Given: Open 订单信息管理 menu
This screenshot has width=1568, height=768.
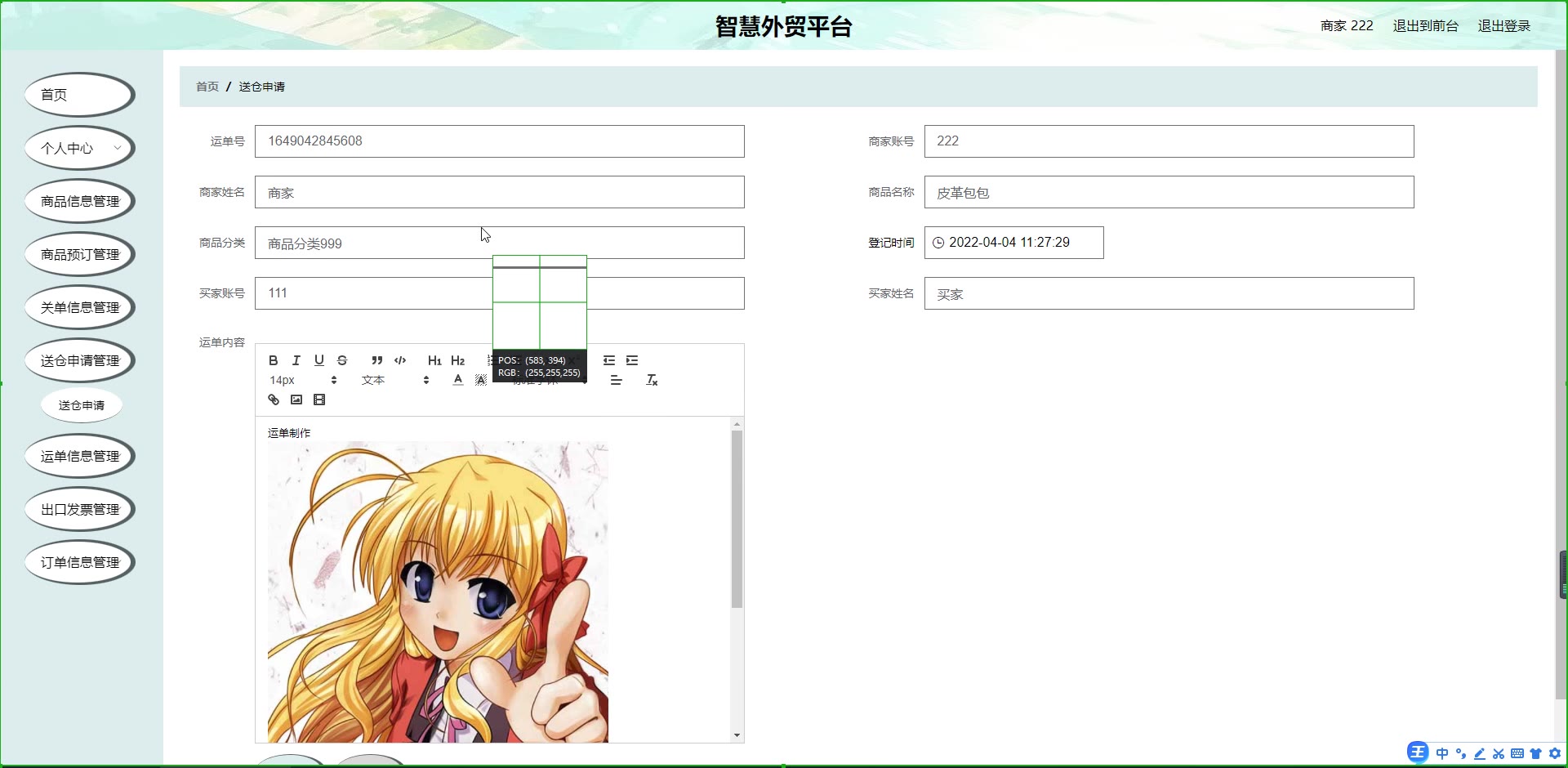Looking at the screenshot, I should [80, 562].
